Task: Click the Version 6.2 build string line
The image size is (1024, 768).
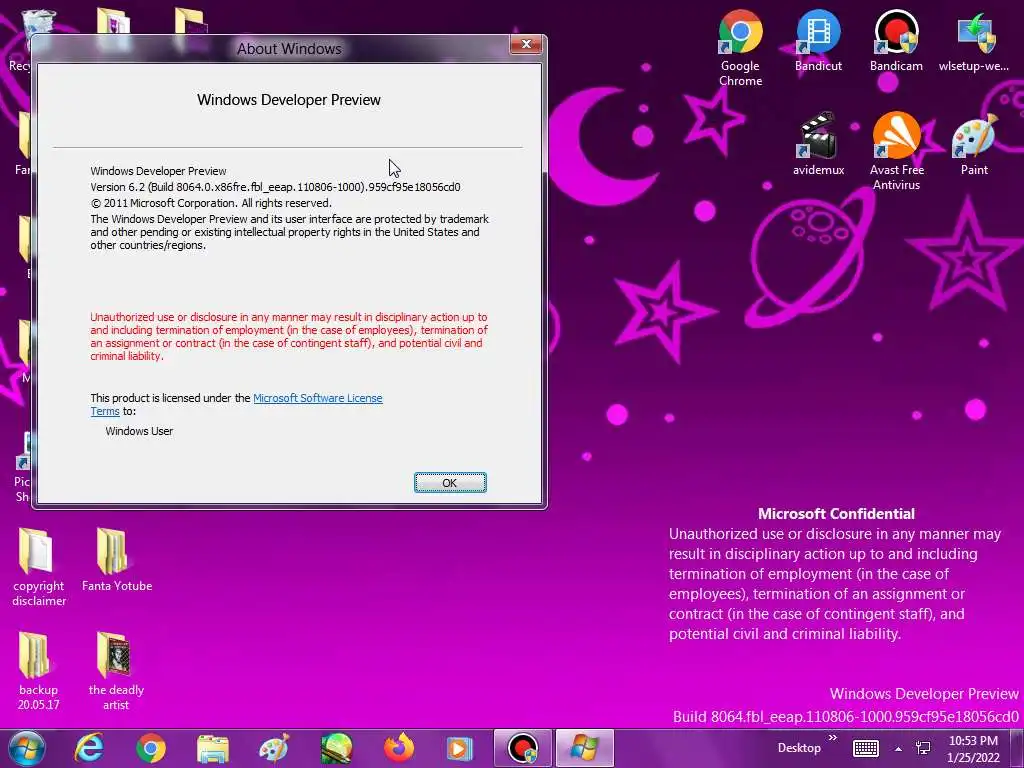Action: coord(275,187)
